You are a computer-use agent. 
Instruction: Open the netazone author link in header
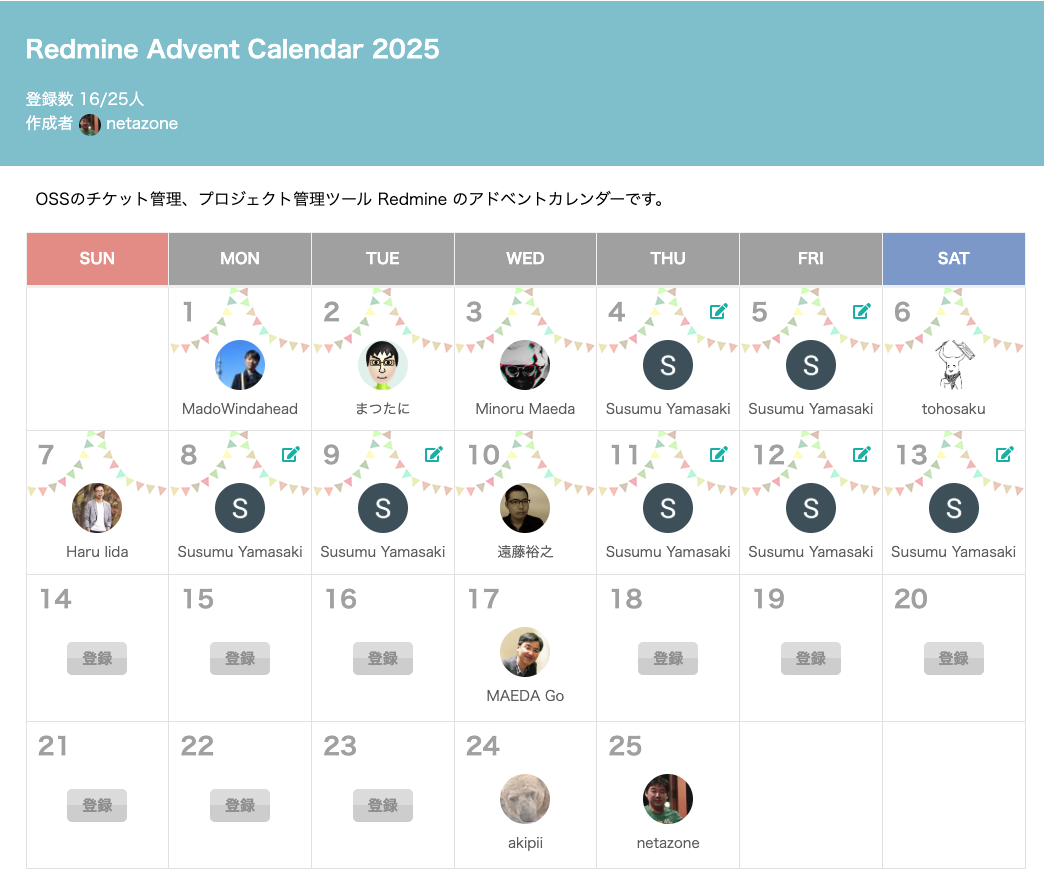(x=142, y=124)
